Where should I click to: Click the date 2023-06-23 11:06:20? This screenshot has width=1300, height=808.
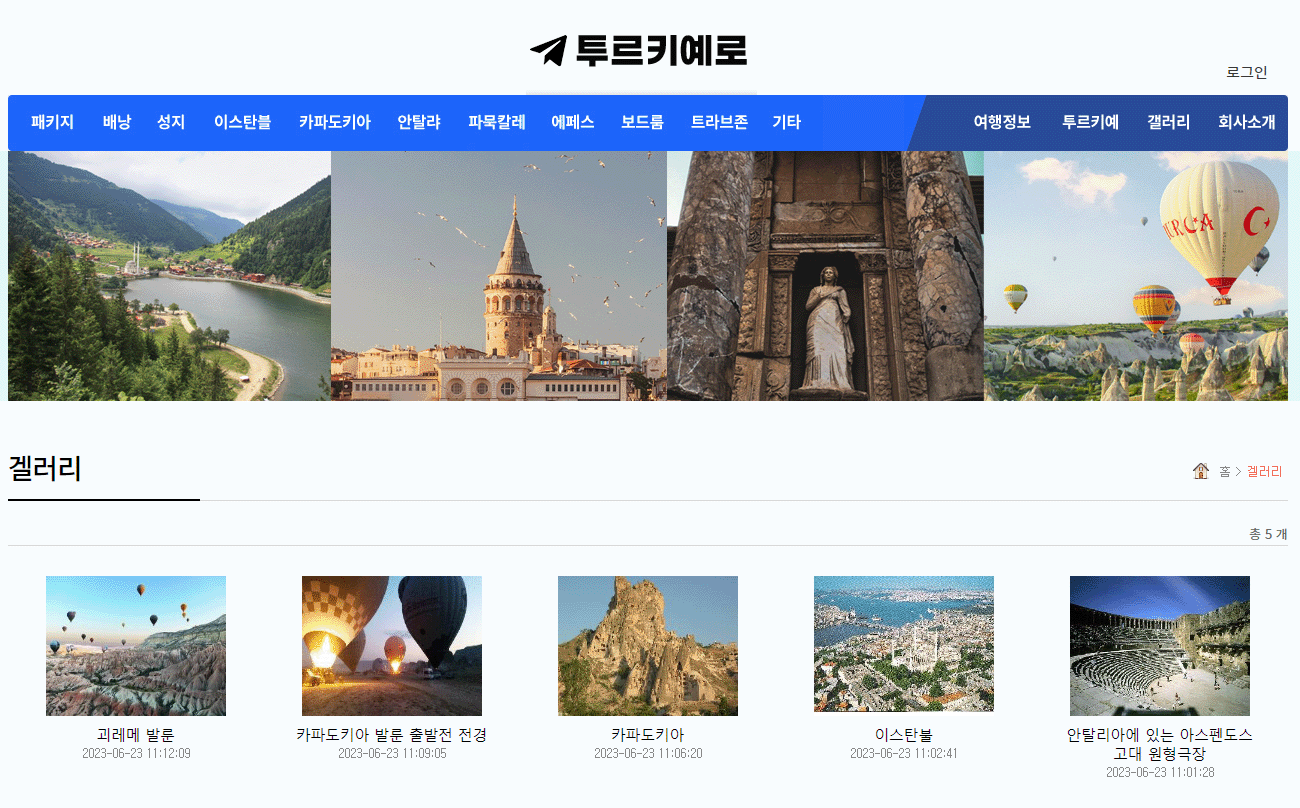(x=648, y=753)
